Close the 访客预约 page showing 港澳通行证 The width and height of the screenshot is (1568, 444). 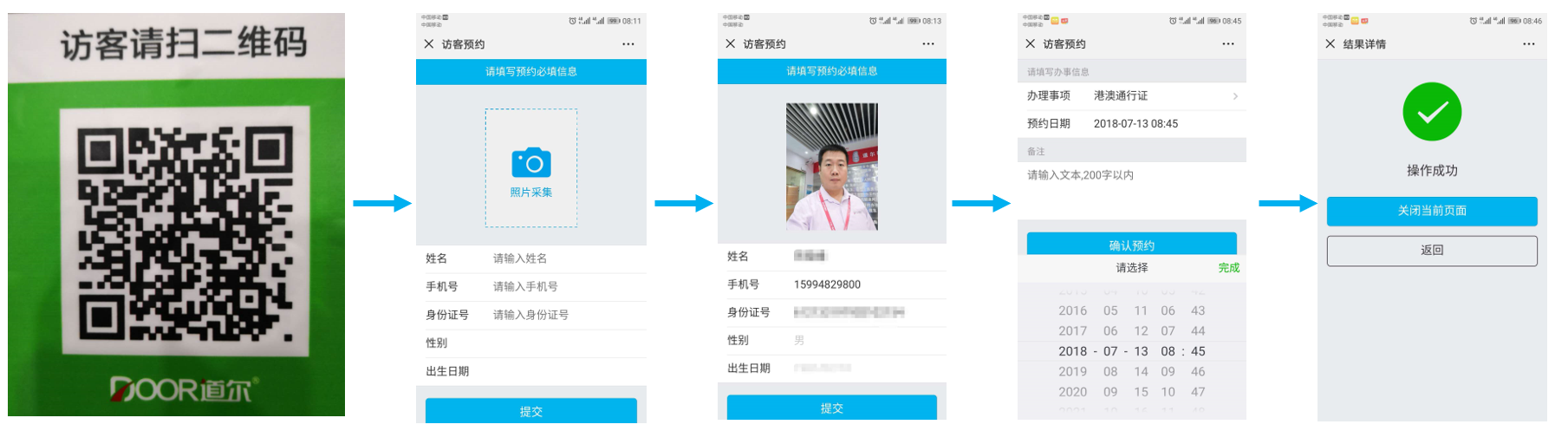(x=1030, y=43)
